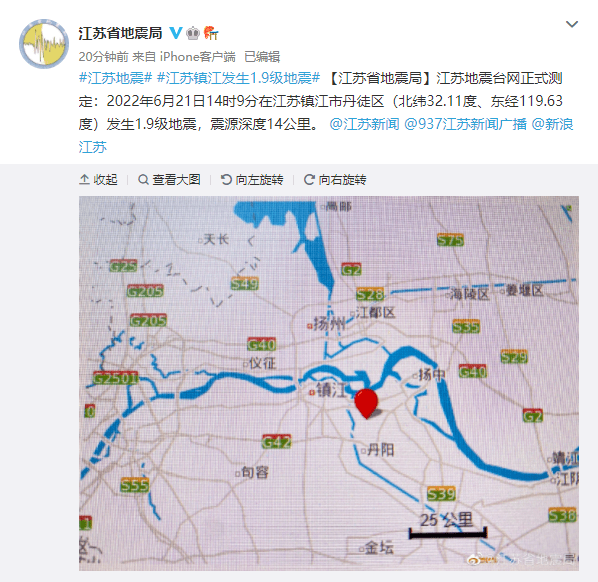
Task: Rotate image left with 向左旋转
Action: (x=252, y=180)
